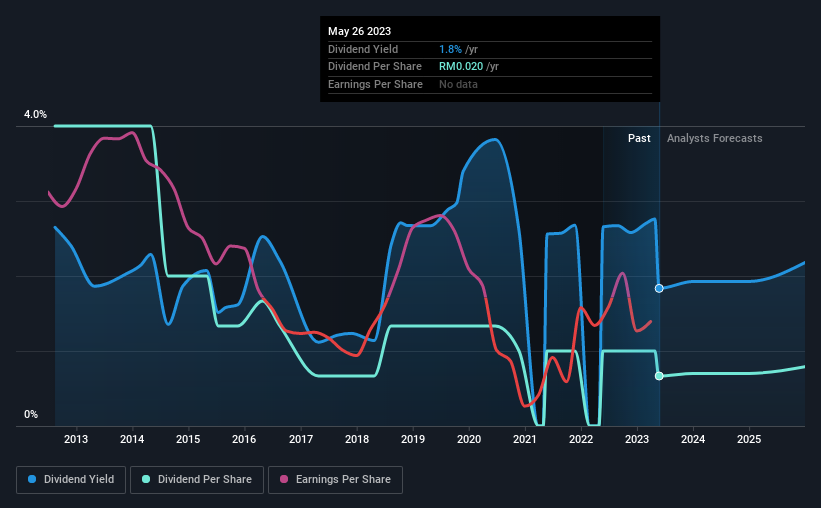The width and height of the screenshot is (821, 508).
Task: Toggle the Dividend Per Share legend button
Action: tap(197, 479)
